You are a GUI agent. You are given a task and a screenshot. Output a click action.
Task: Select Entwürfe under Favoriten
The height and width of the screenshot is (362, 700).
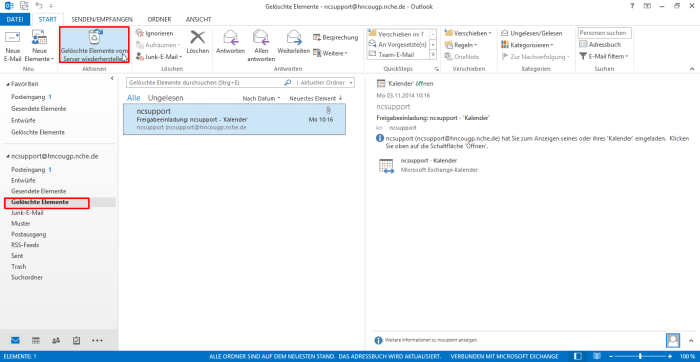(23, 121)
